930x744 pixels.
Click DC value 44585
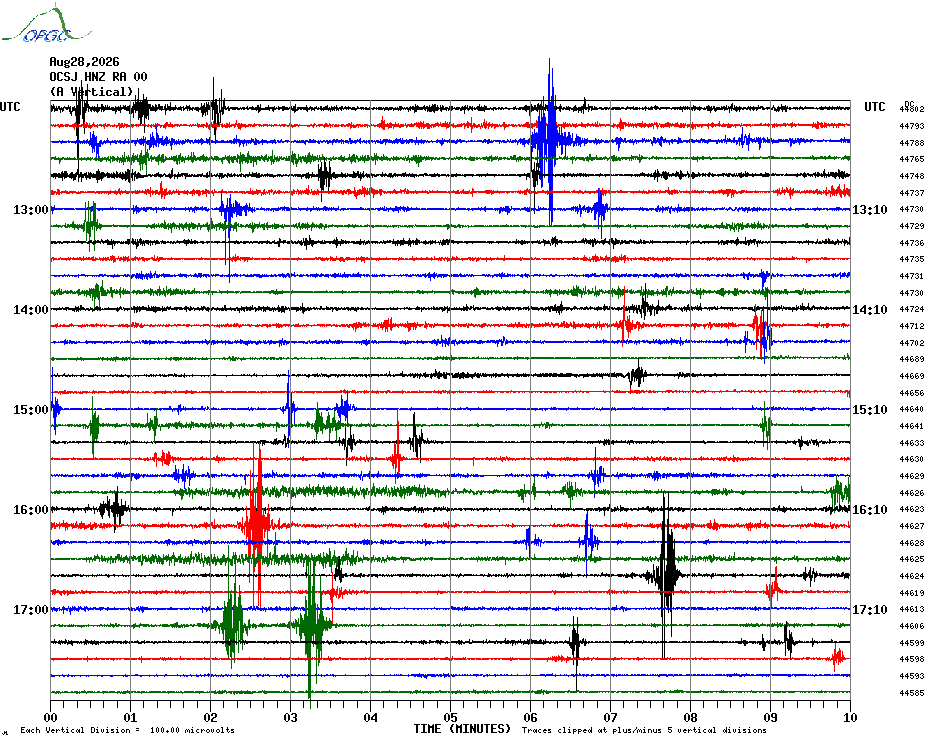point(912,693)
